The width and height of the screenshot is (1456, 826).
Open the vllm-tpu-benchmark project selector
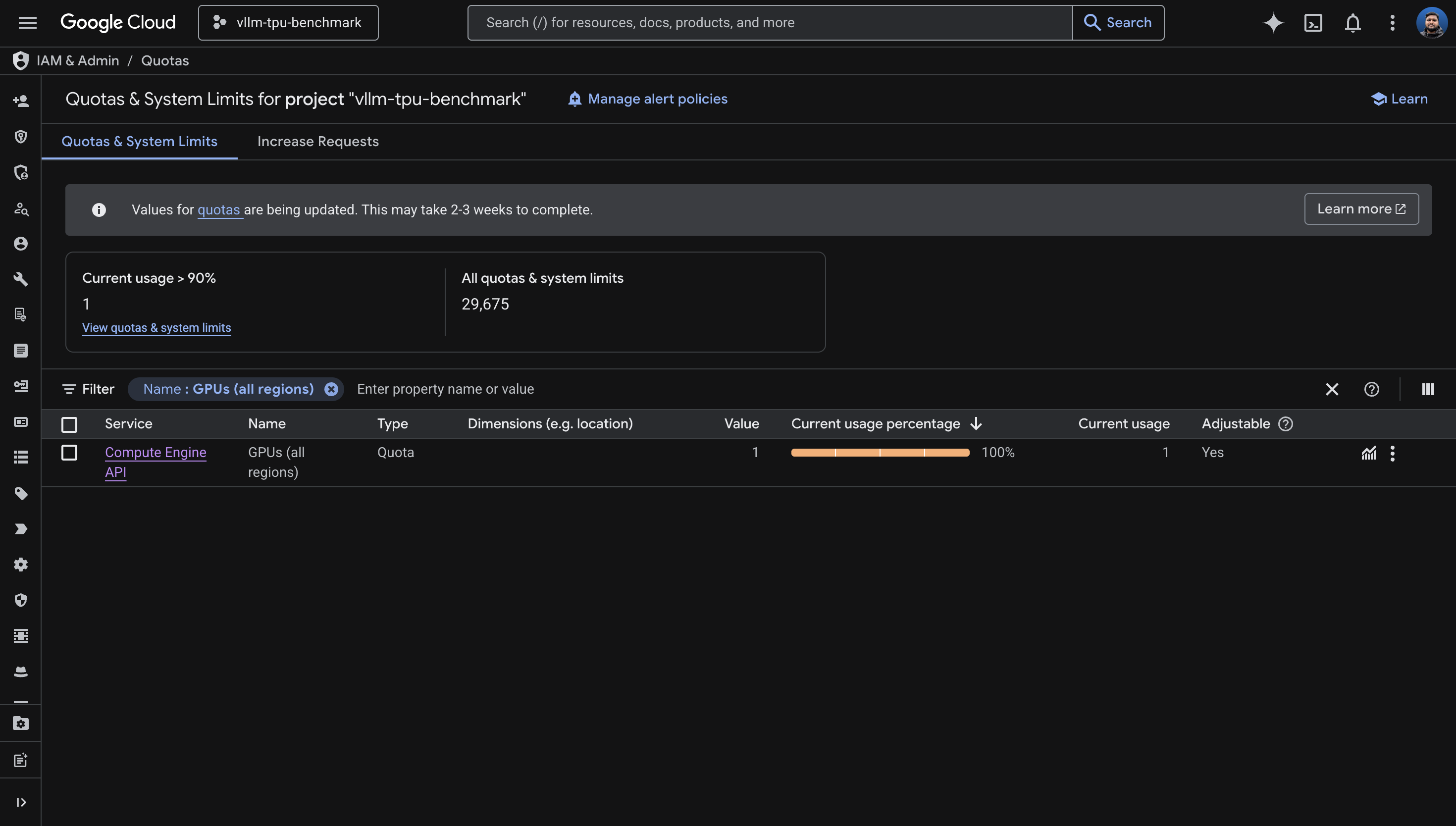(288, 22)
